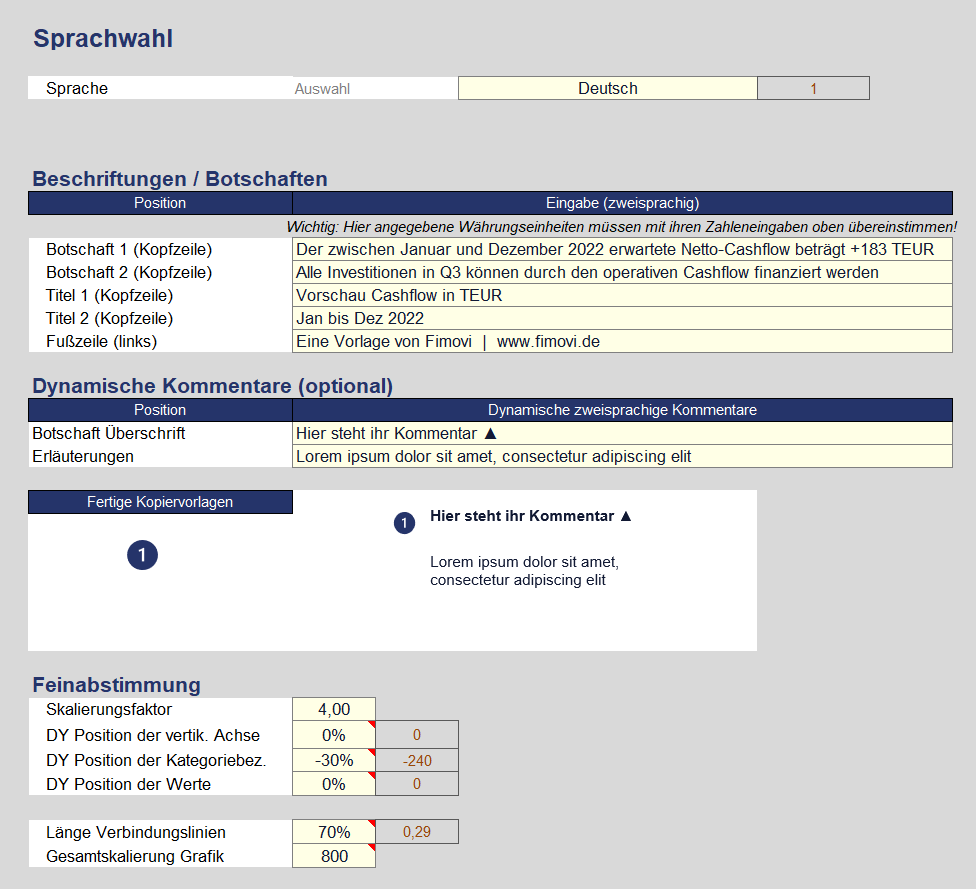976x889 pixels.
Task: Click the Position header in Beschriftungen table
Action: [160, 203]
